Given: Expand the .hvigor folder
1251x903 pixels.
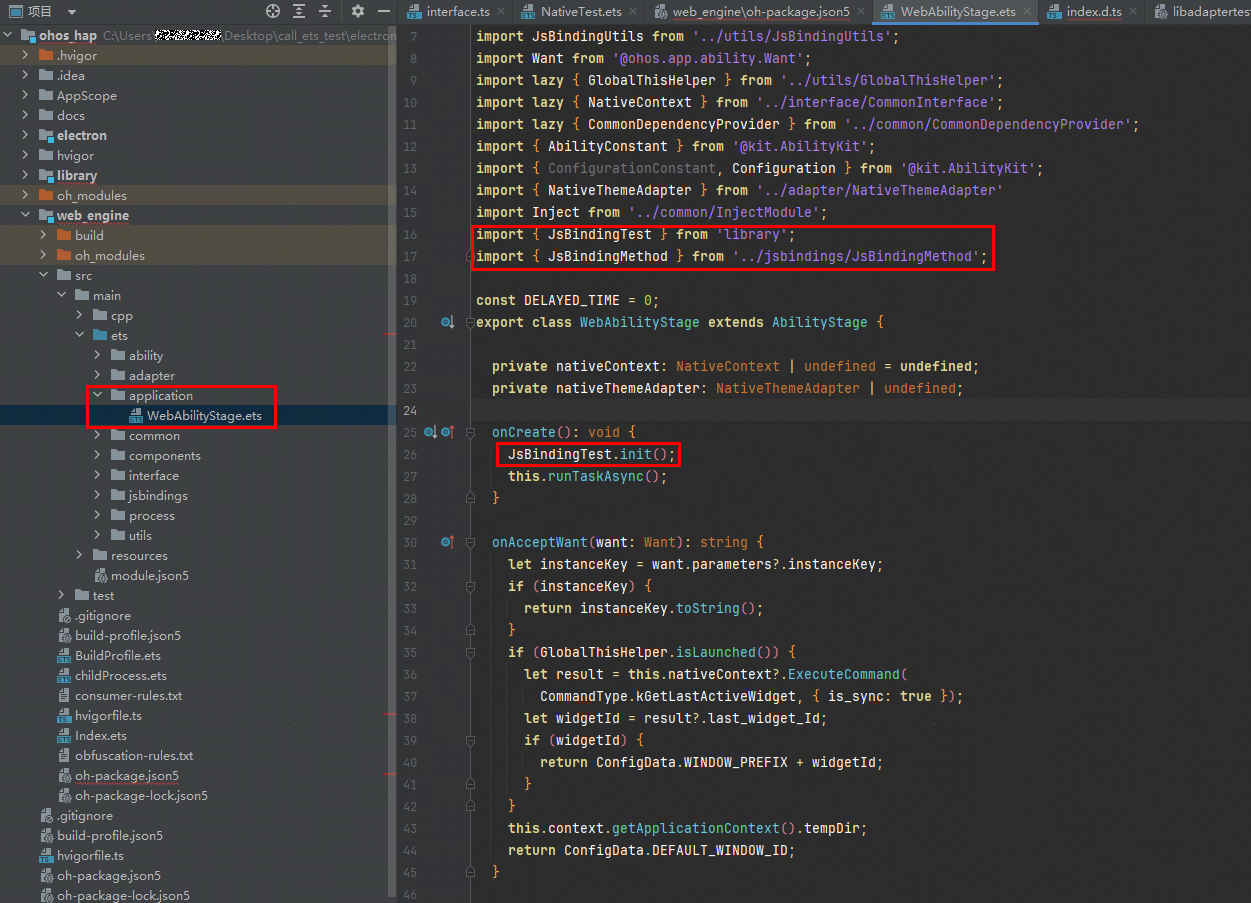Looking at the screenshot, I should [x=27, y=56].
